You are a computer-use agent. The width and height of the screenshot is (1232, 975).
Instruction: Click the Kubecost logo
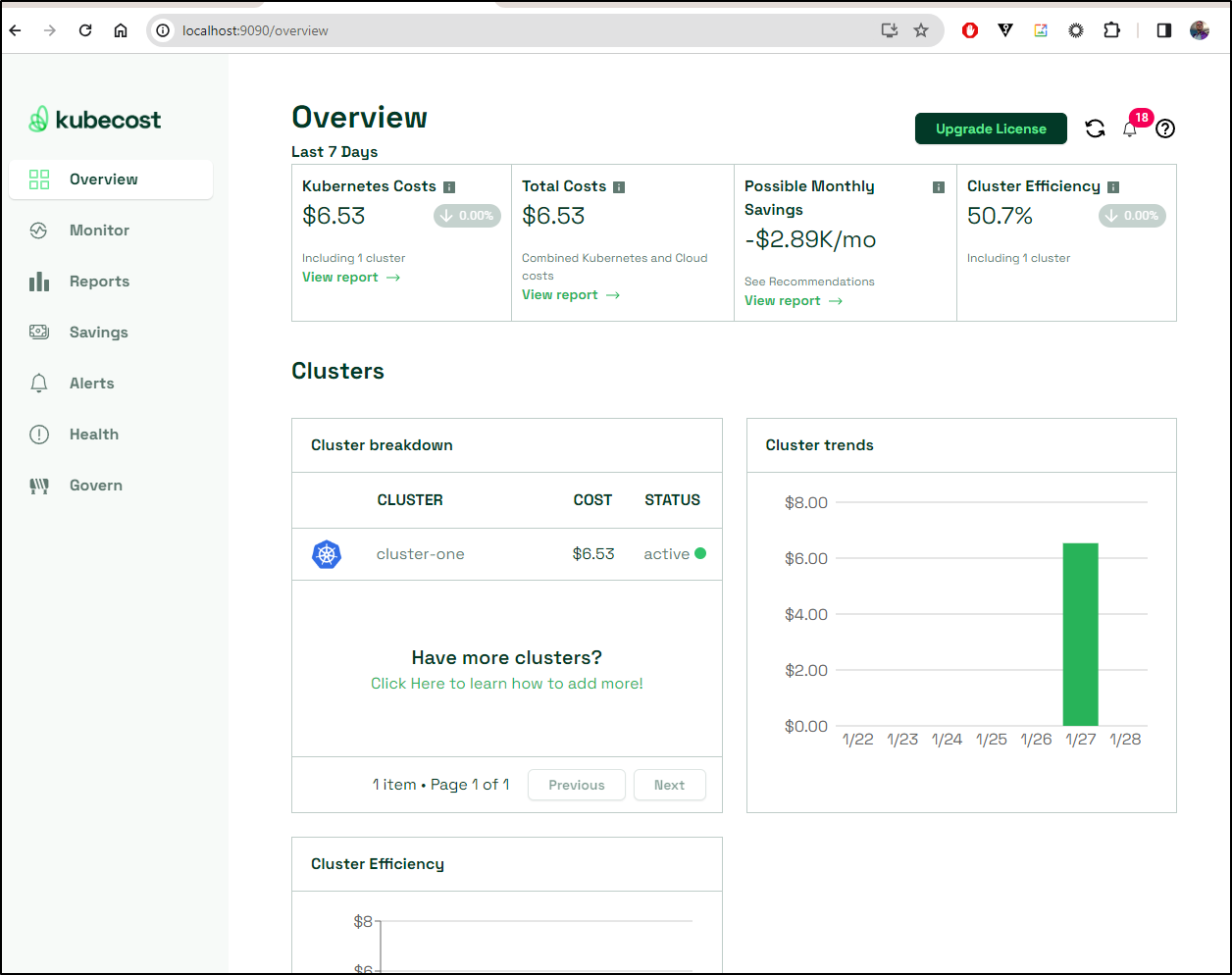95,120
